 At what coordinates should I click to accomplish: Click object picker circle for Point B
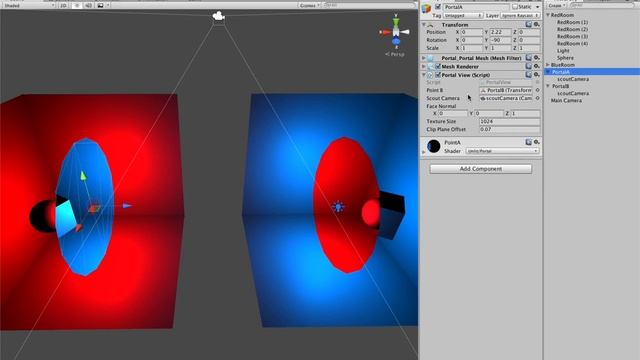[537, 90]
